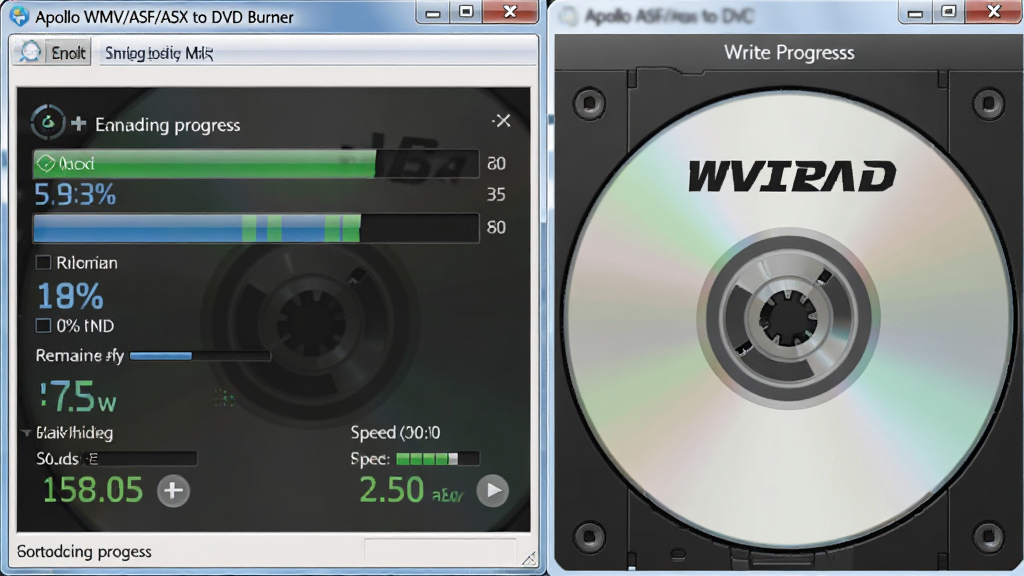Image resolution: width=1024 pixels, height=576 pixels.
Task: Maximize the Apollo WMV/ASF/ASX to DVD Burner window
Action: click(466, 12)
